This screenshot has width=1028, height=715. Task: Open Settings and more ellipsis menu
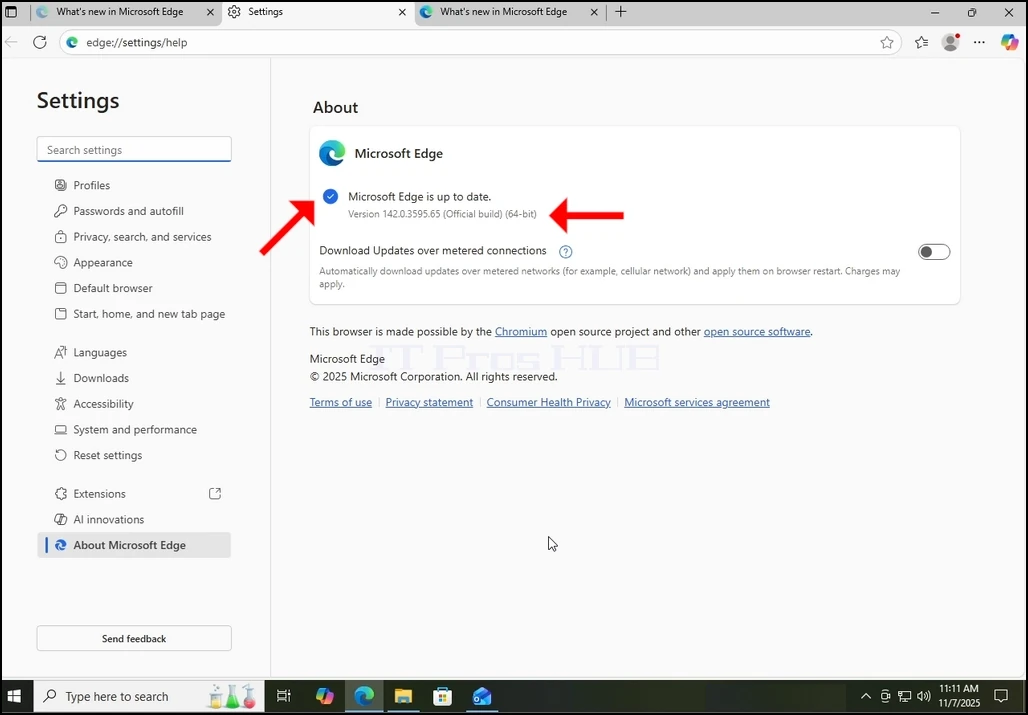(x=979, y=43)
